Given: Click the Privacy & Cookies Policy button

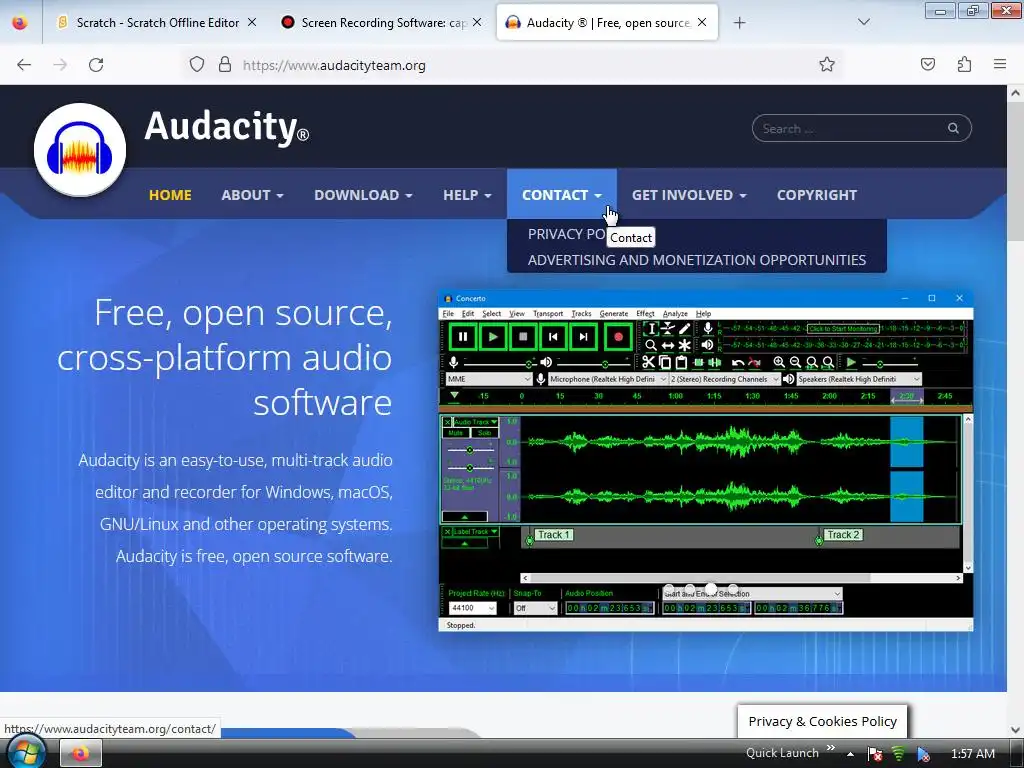Looking at the screenshot, I should 822,721.
